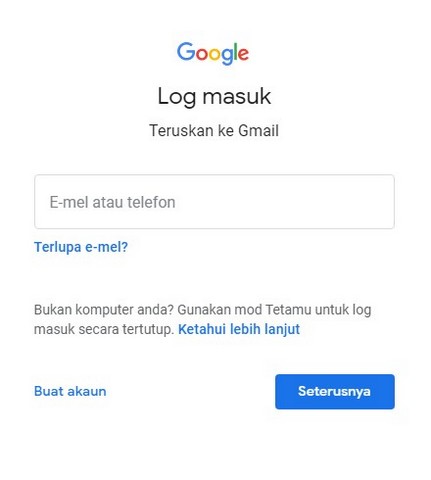Click the word Gmail in the subtitle
The height and width of the screenshot is (480, 431).
coord(258,130)
